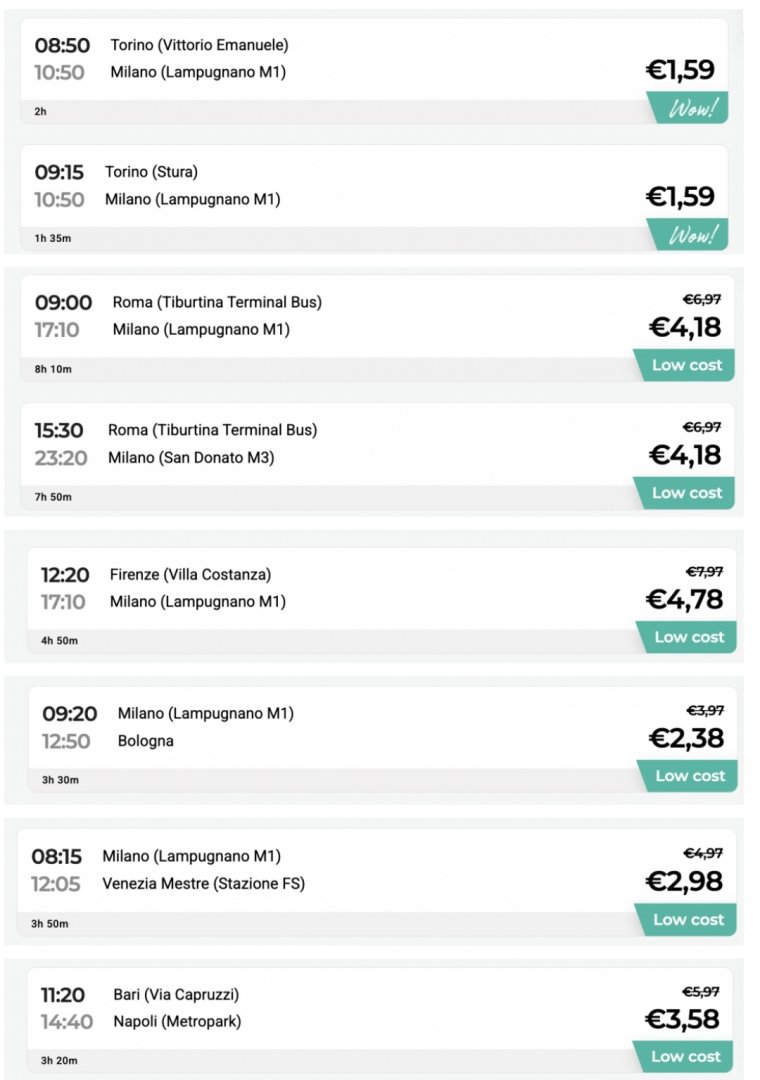Open the Torino (Stura) departure listing
The width and height of the screenshot is (760, 1080).
(151, 172)
